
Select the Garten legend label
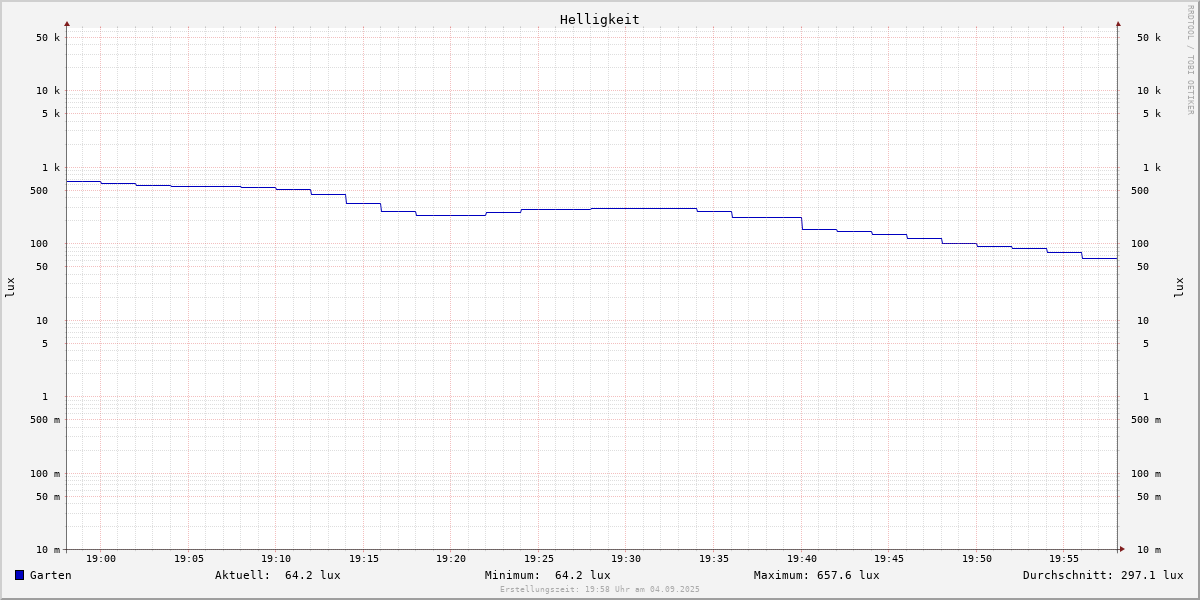pyautogui.click(x=51, y=575)
